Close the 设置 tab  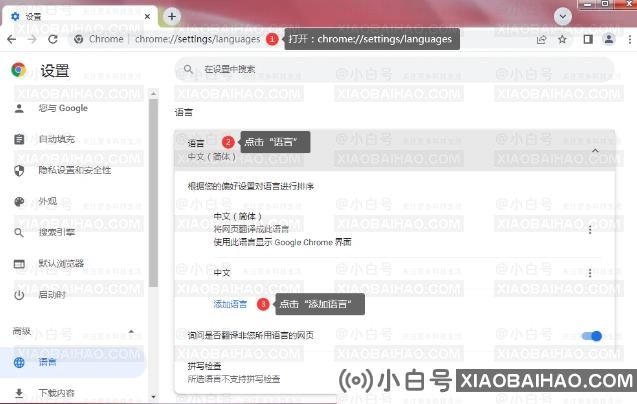pos(147,17)
